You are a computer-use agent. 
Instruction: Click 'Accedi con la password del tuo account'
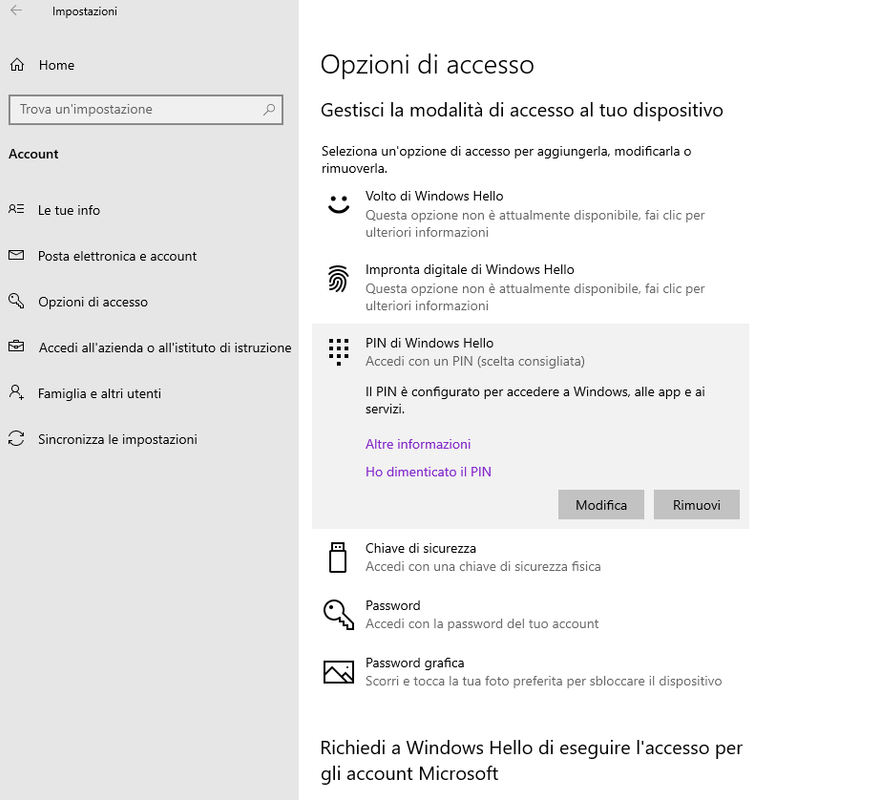[x=482, y=624]
